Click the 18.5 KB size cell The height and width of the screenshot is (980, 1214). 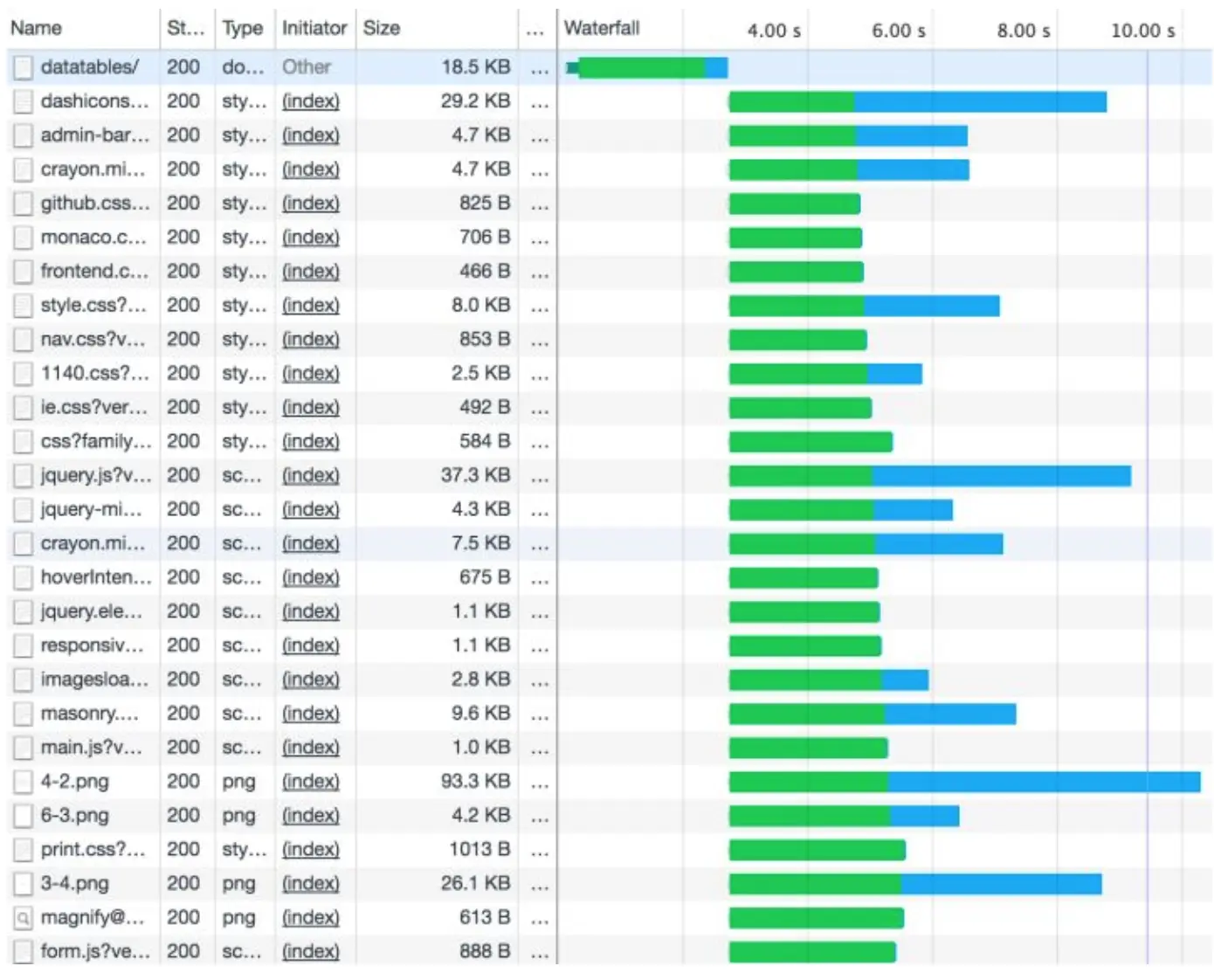475,67
